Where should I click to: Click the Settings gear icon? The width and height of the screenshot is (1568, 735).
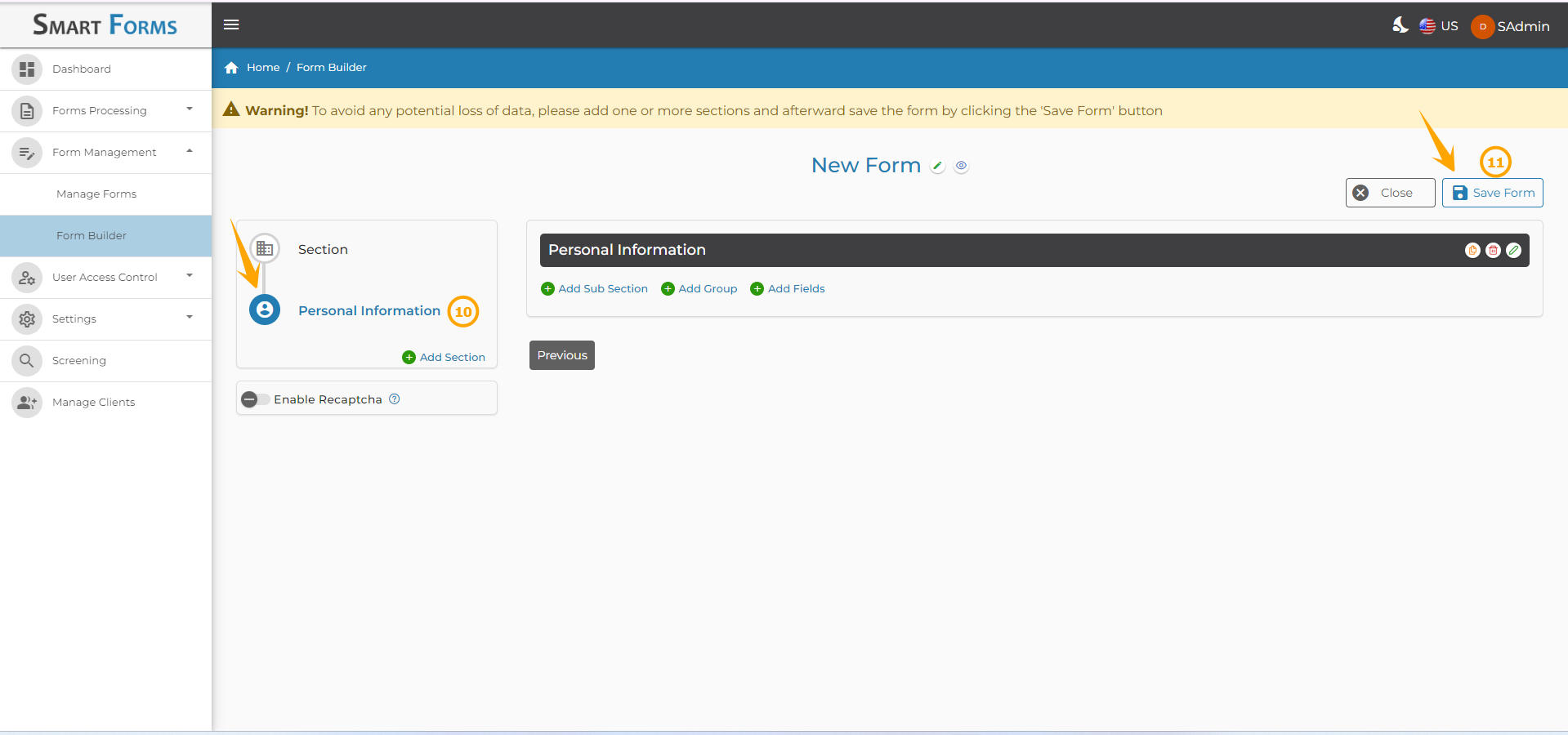tap(27, 319)
